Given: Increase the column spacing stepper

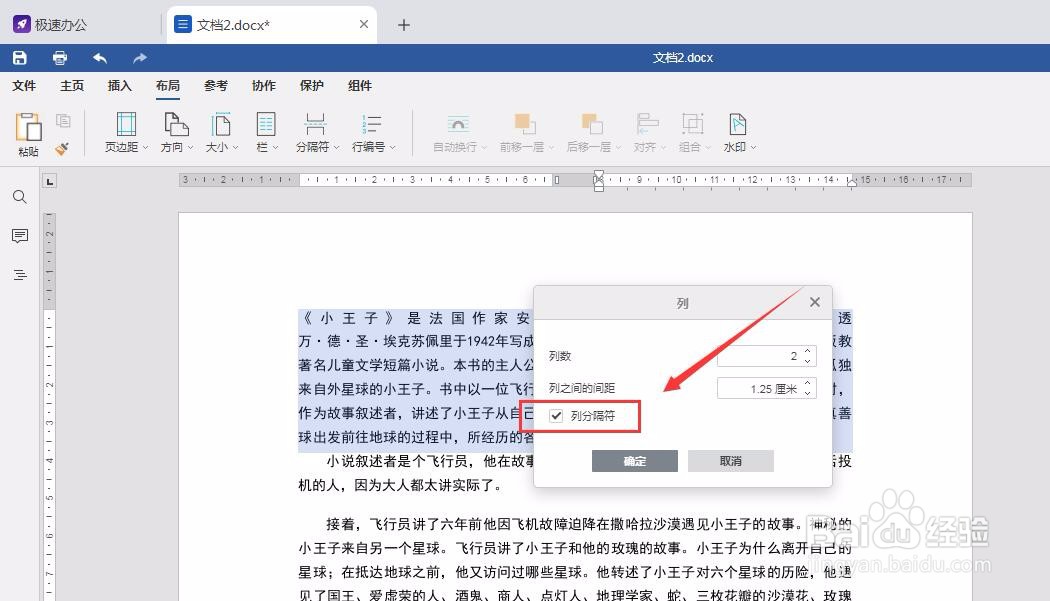Looking at the screenshot, I should [x=808, y=383].
